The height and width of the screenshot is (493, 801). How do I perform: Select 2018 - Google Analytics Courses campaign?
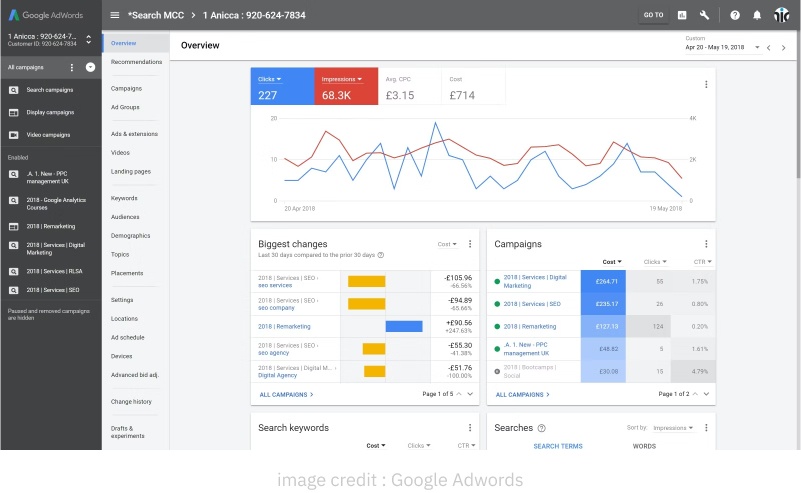(x=56, y=204)
